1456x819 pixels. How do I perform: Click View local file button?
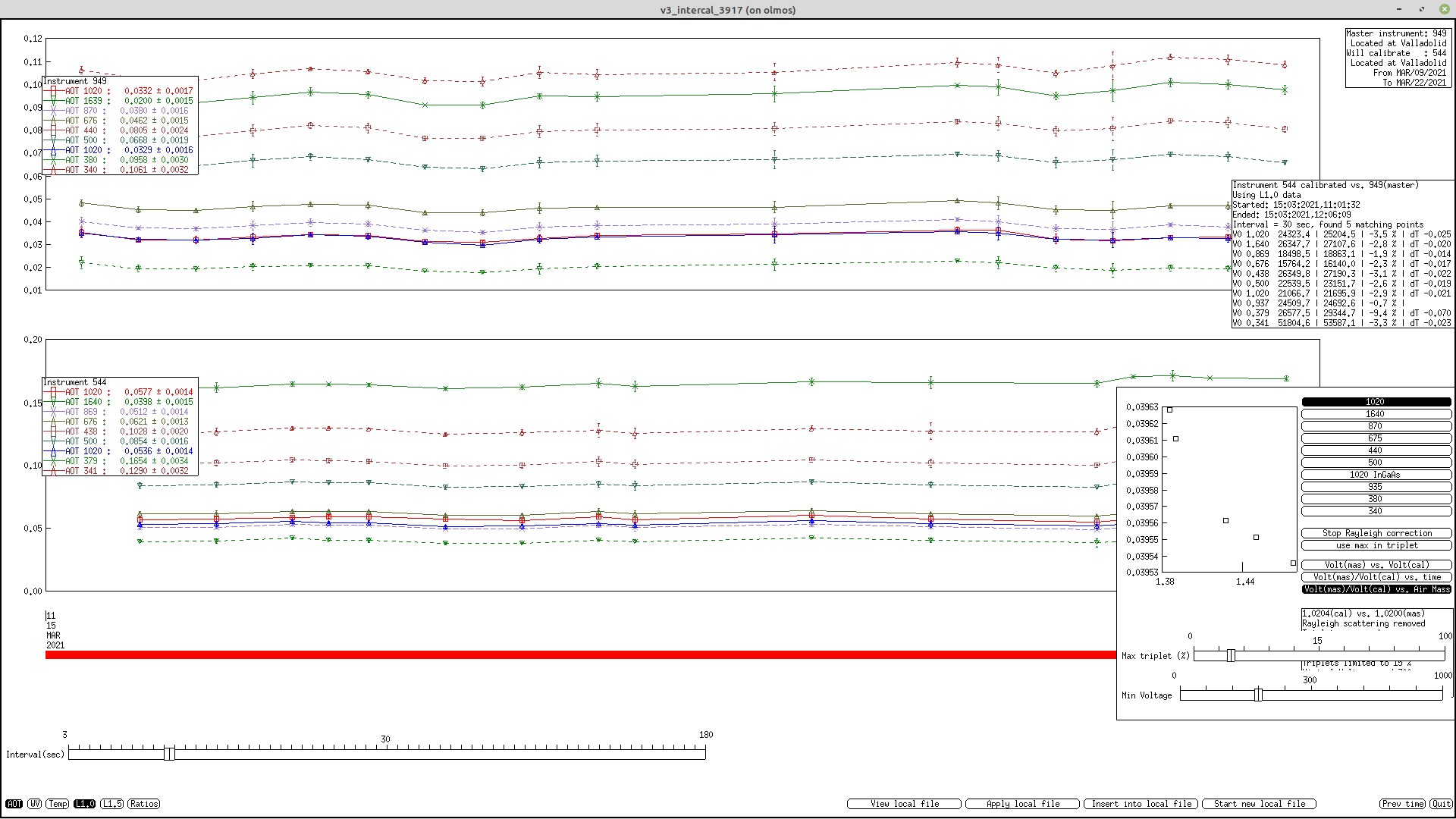[x=904, y=804]
